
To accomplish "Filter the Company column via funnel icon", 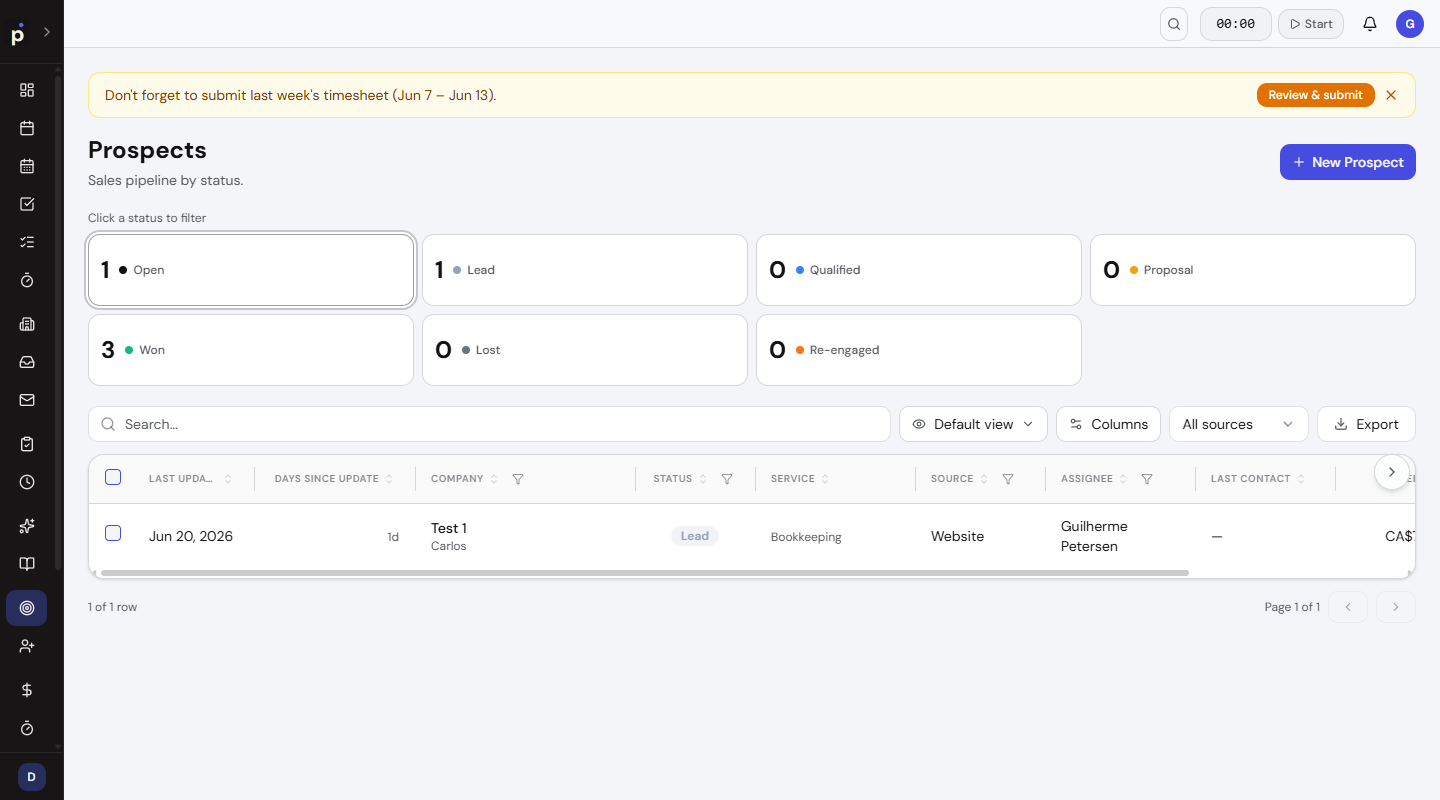I will [518, 479].
